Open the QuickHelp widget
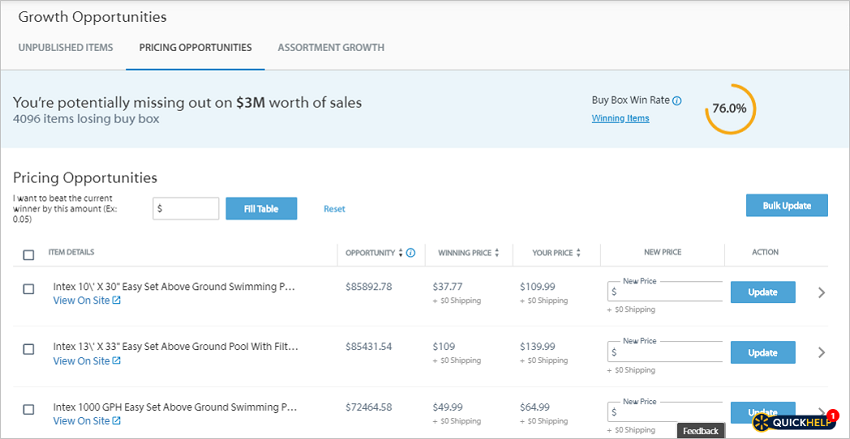This screenshot has height=439, width=850. tap(796, 423)
